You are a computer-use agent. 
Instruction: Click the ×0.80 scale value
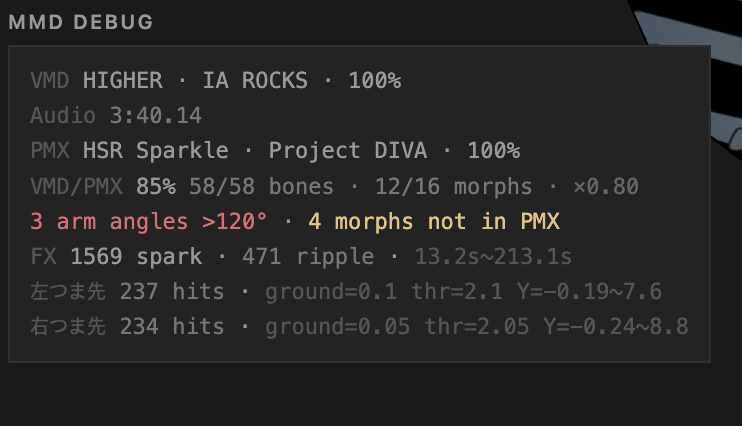[605, 186]
